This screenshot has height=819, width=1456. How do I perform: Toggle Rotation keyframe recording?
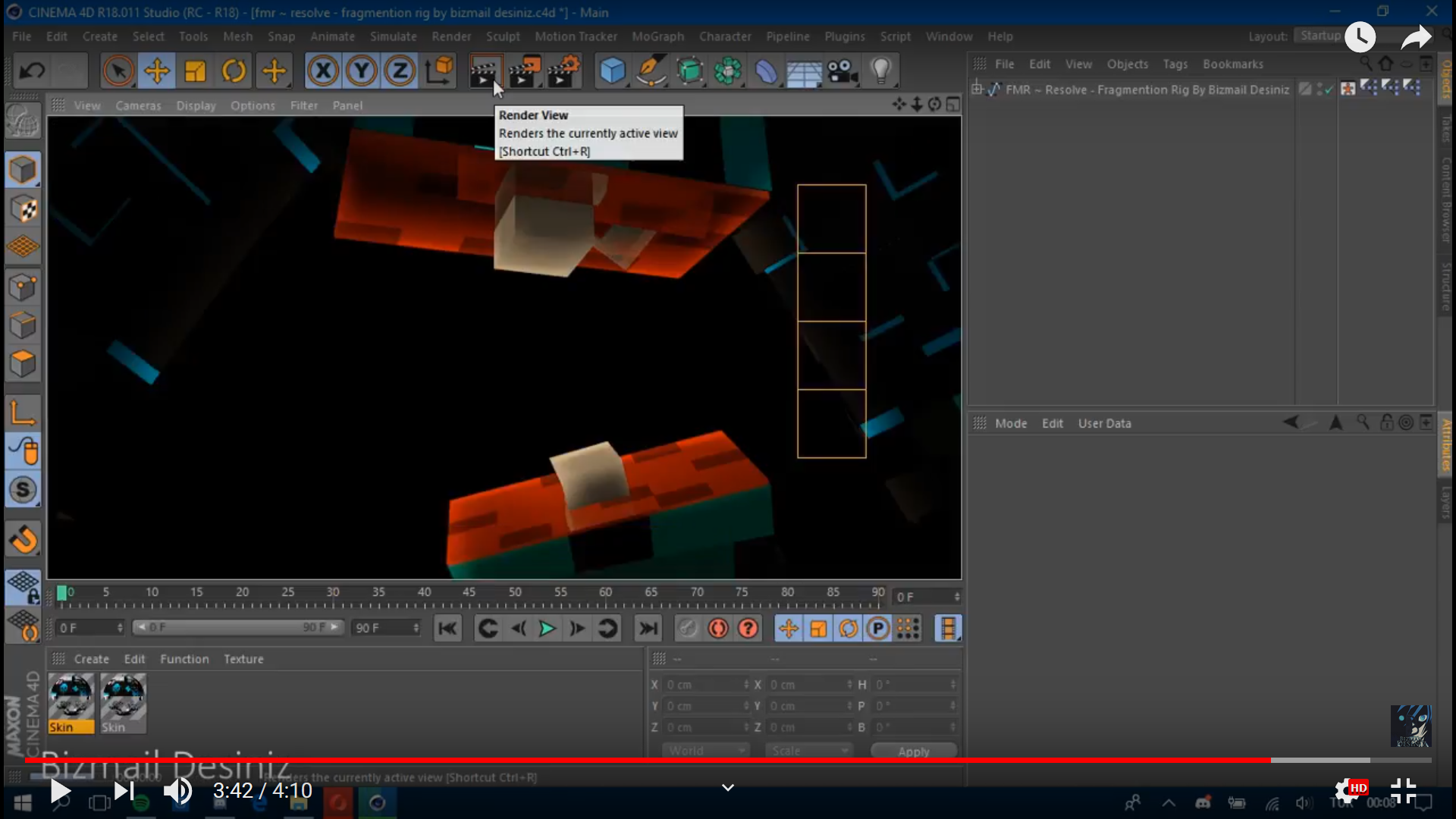[x=849, y=629]
